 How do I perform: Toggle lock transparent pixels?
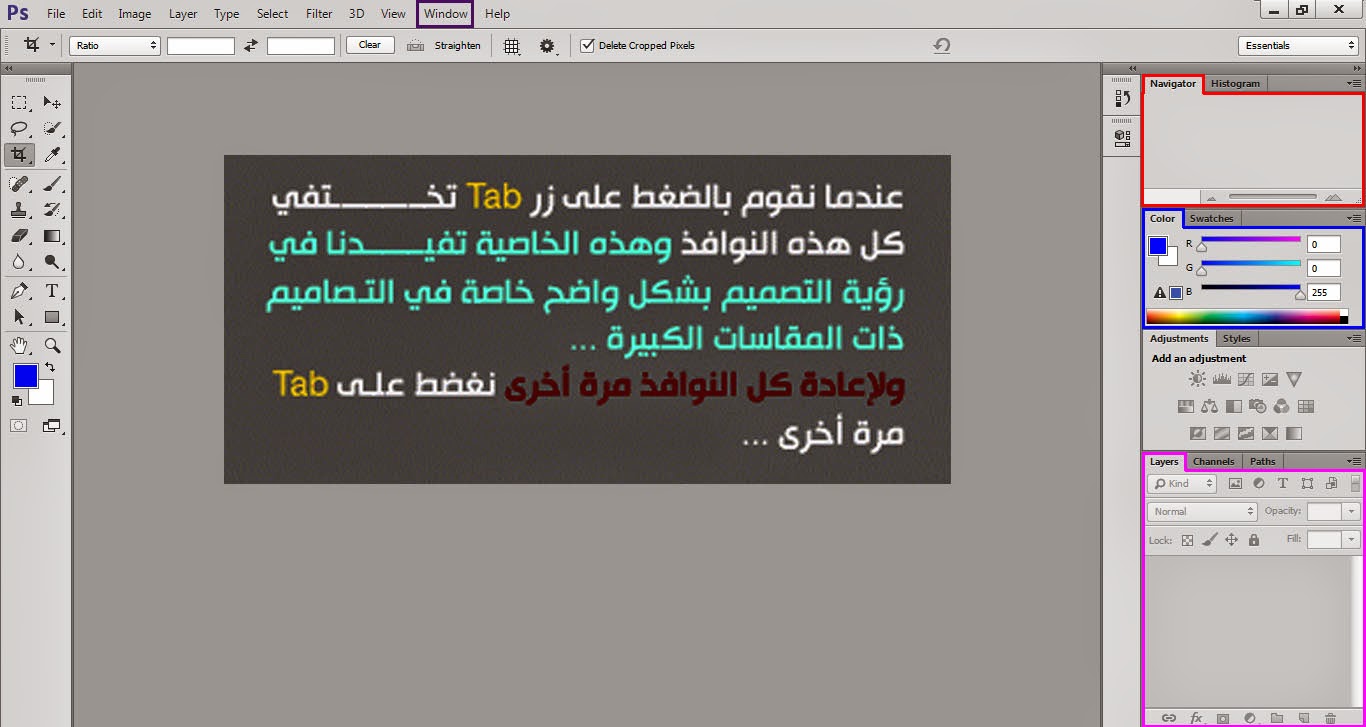[x=1187, y=540]
